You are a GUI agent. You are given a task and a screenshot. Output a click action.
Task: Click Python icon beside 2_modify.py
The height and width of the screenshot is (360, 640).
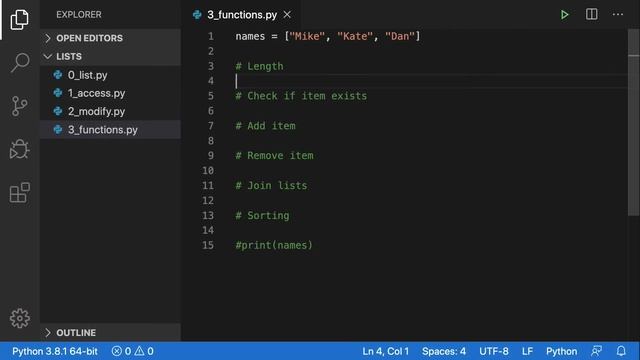[58, 111]
